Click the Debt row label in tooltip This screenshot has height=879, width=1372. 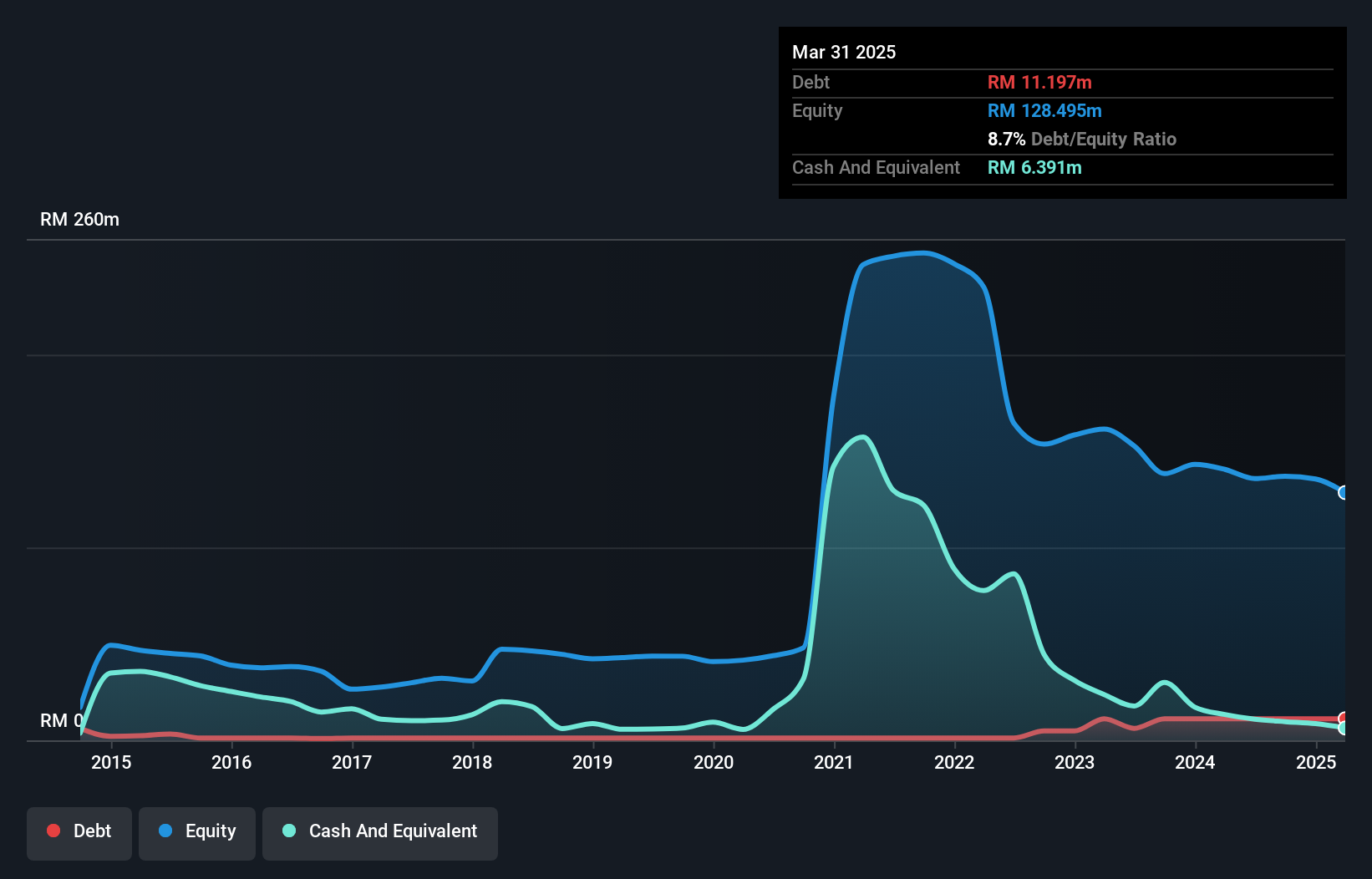[x=810, y=82]
